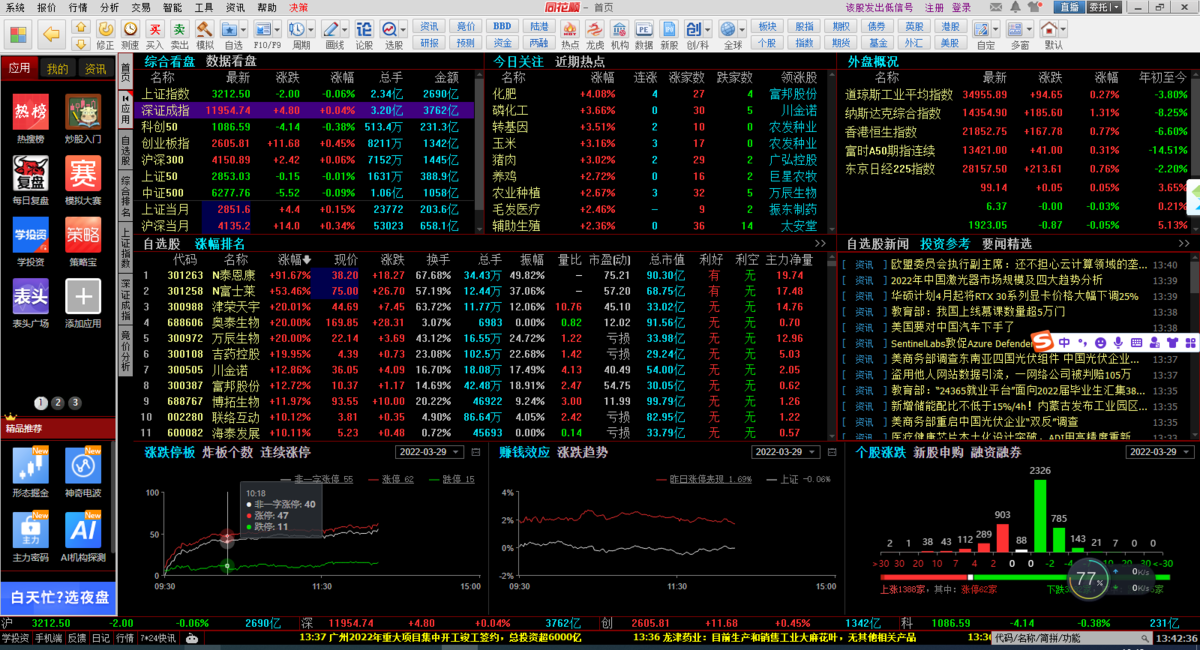The image size is (1200, 650).
Task: Open news item about 华硕 RTX 30
Action: point(1015,296)
